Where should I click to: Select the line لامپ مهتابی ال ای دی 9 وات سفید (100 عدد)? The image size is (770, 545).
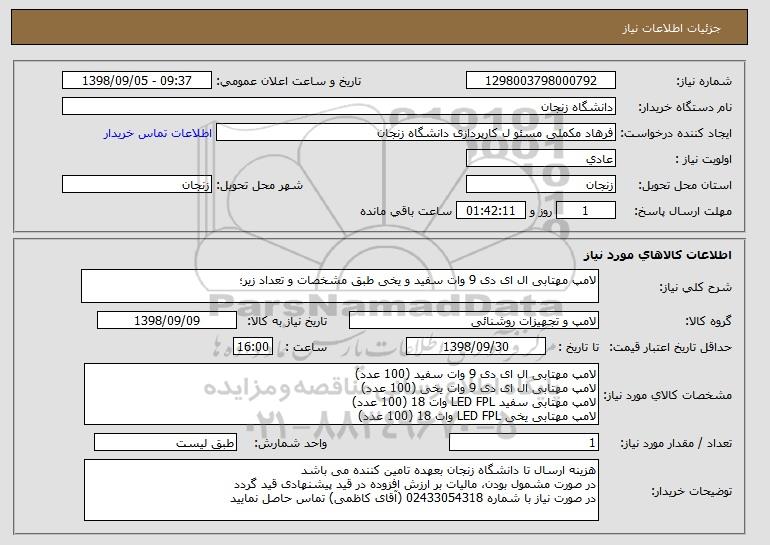tap(476, 374)
